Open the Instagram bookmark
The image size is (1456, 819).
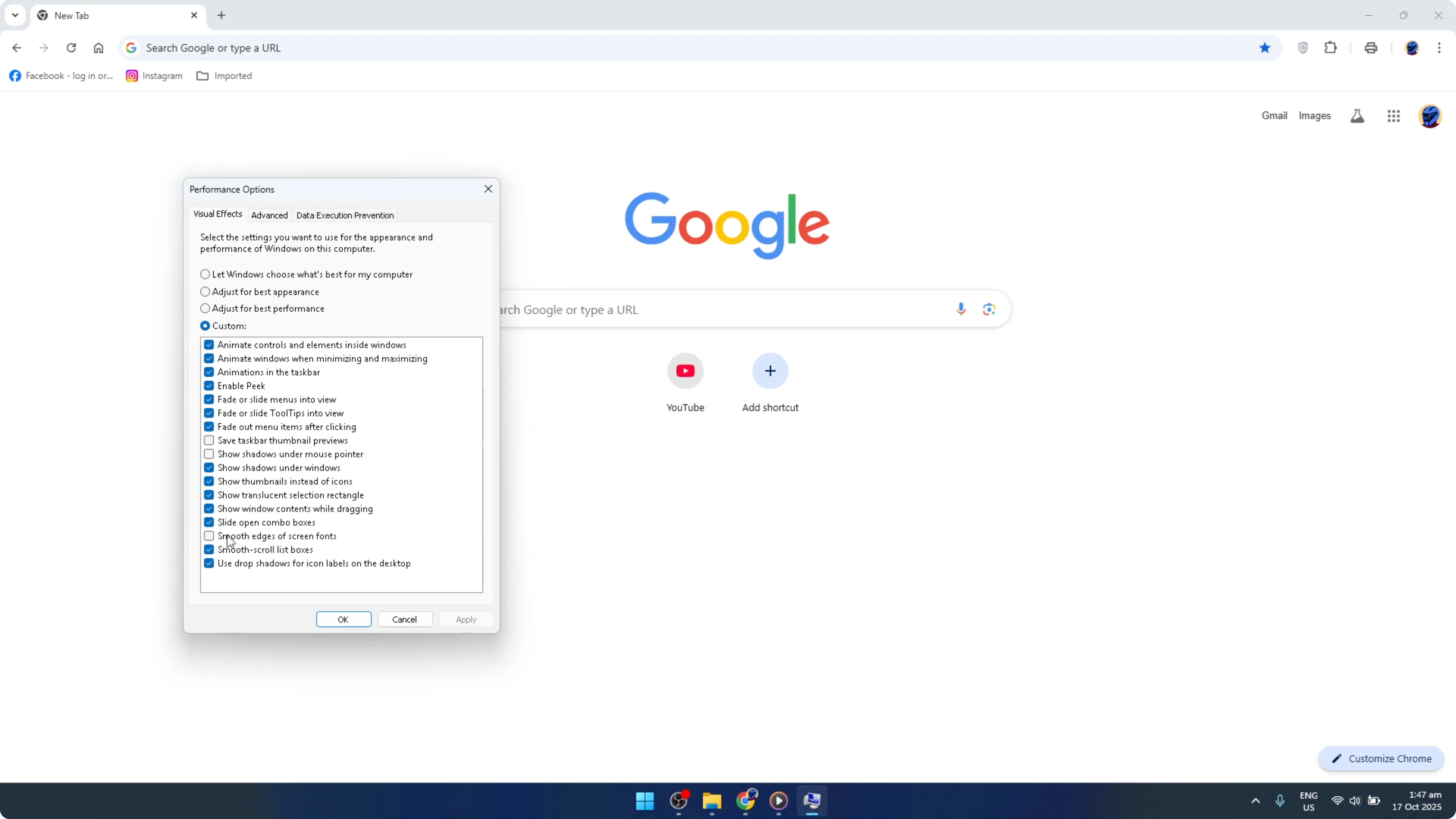tap(154, 76)
